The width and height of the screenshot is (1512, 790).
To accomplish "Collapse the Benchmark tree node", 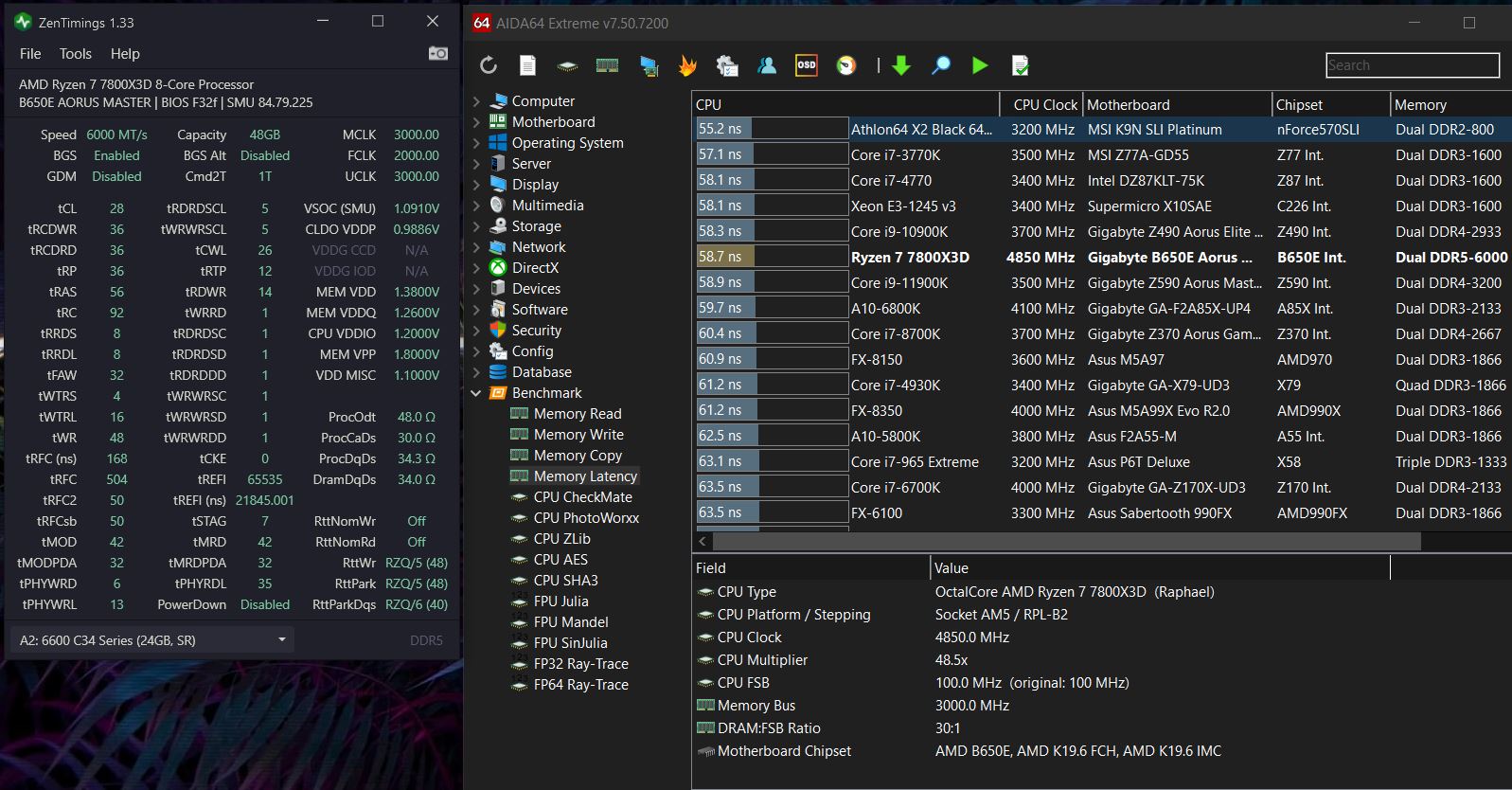I will click(x=476, y=393).
